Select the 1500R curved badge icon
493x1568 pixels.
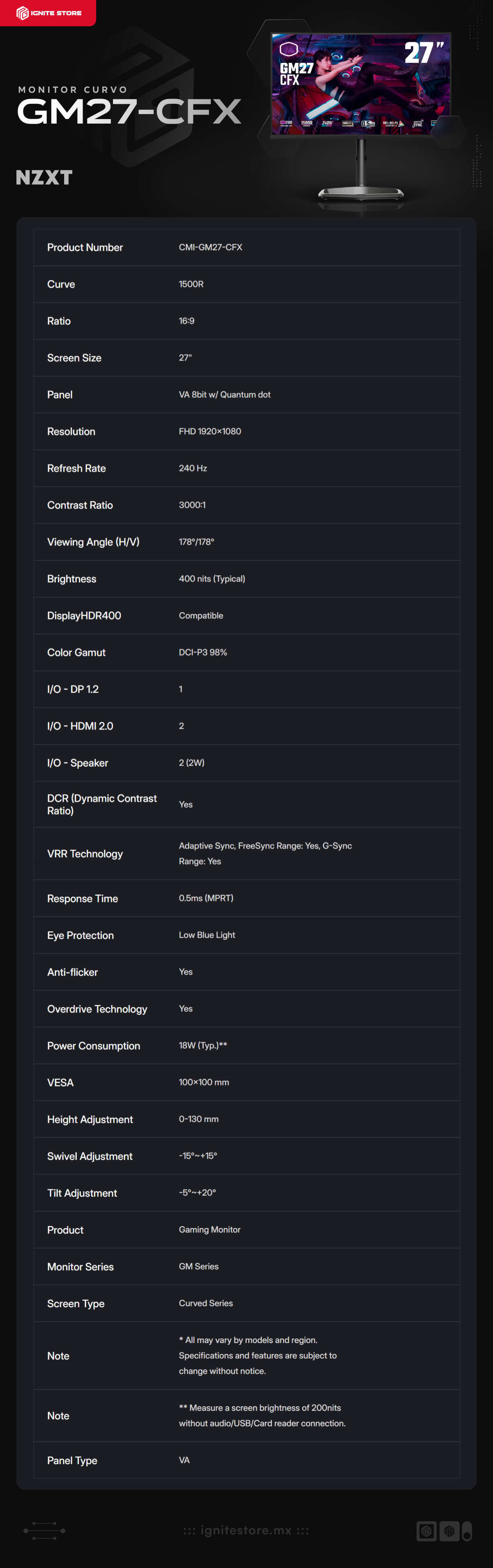(x=306, y=123)
